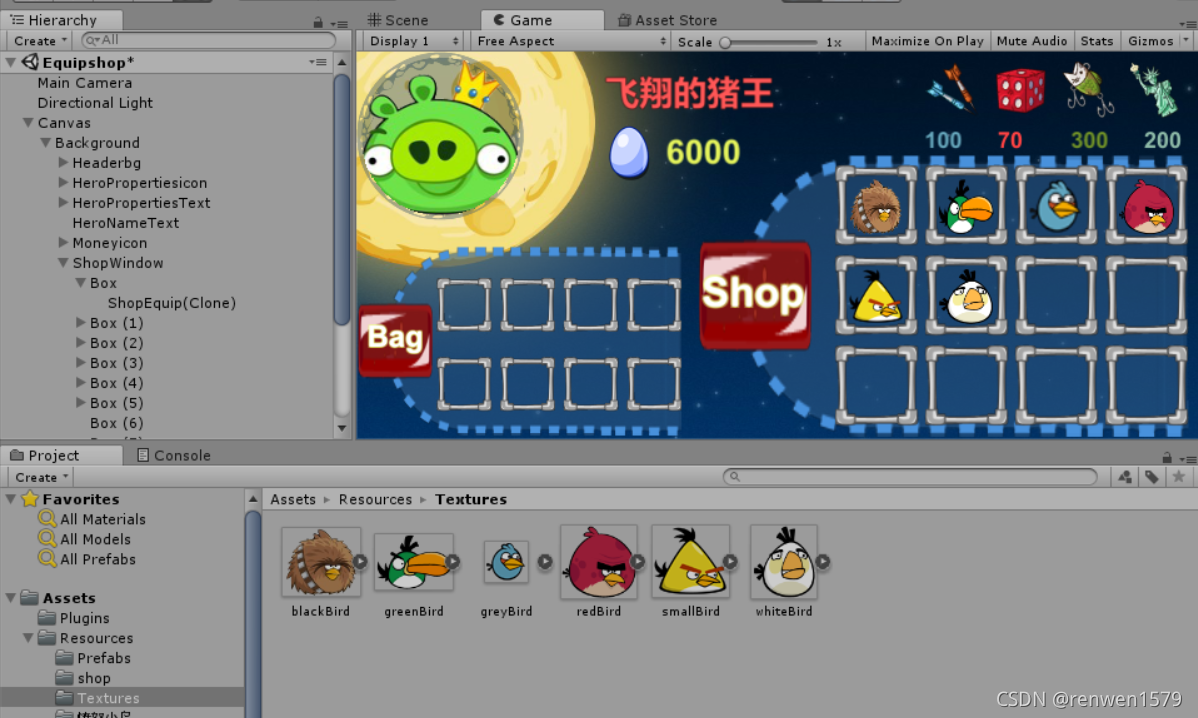Collapse the Equipshop scene in Hierarchy
This screenshot has width=1198, height=718.
[x=11, y=62]
